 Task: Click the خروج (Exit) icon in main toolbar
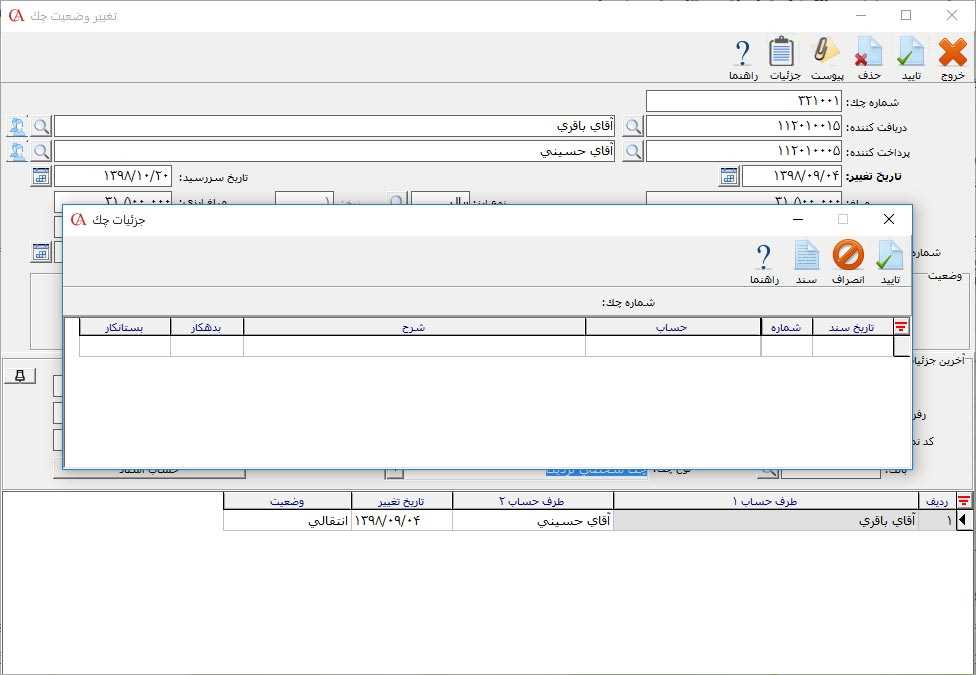coord(953,58)
